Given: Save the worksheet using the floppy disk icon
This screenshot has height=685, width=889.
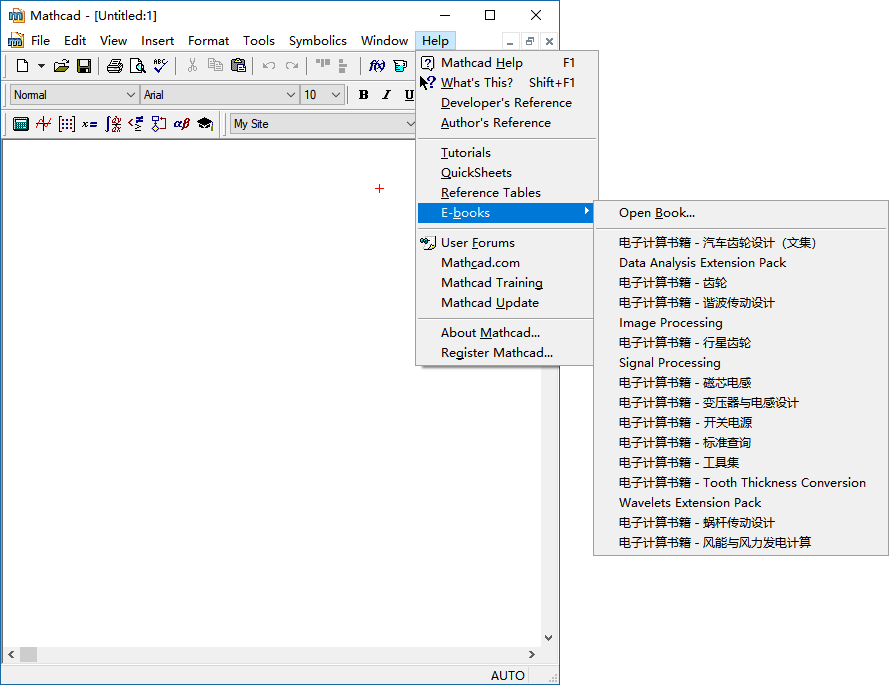Looking at the screenshot, I should [x=84, y=66].
